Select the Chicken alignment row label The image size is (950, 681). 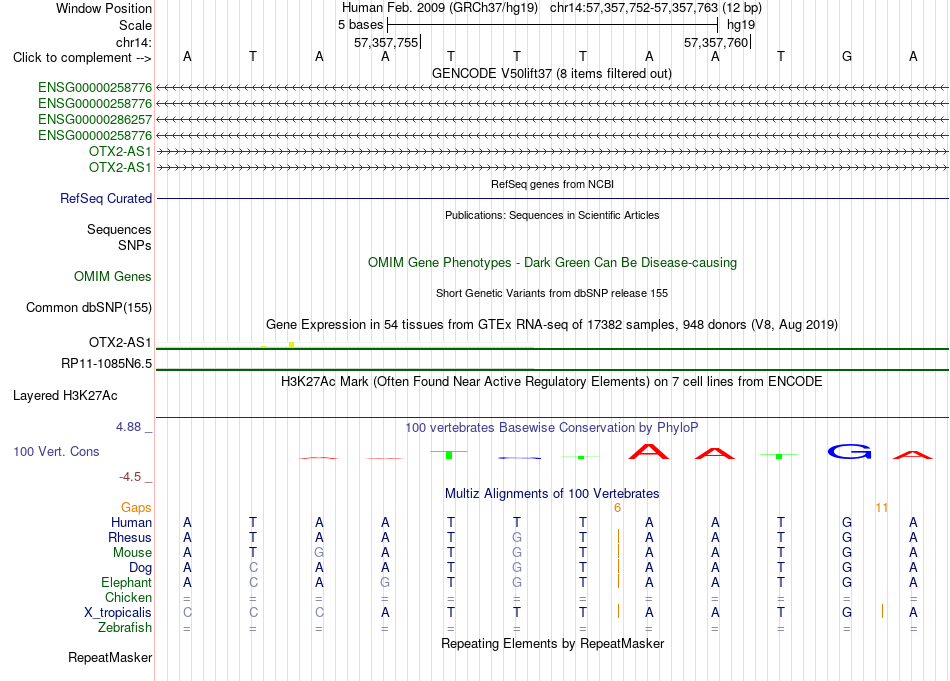coord(128,597)
